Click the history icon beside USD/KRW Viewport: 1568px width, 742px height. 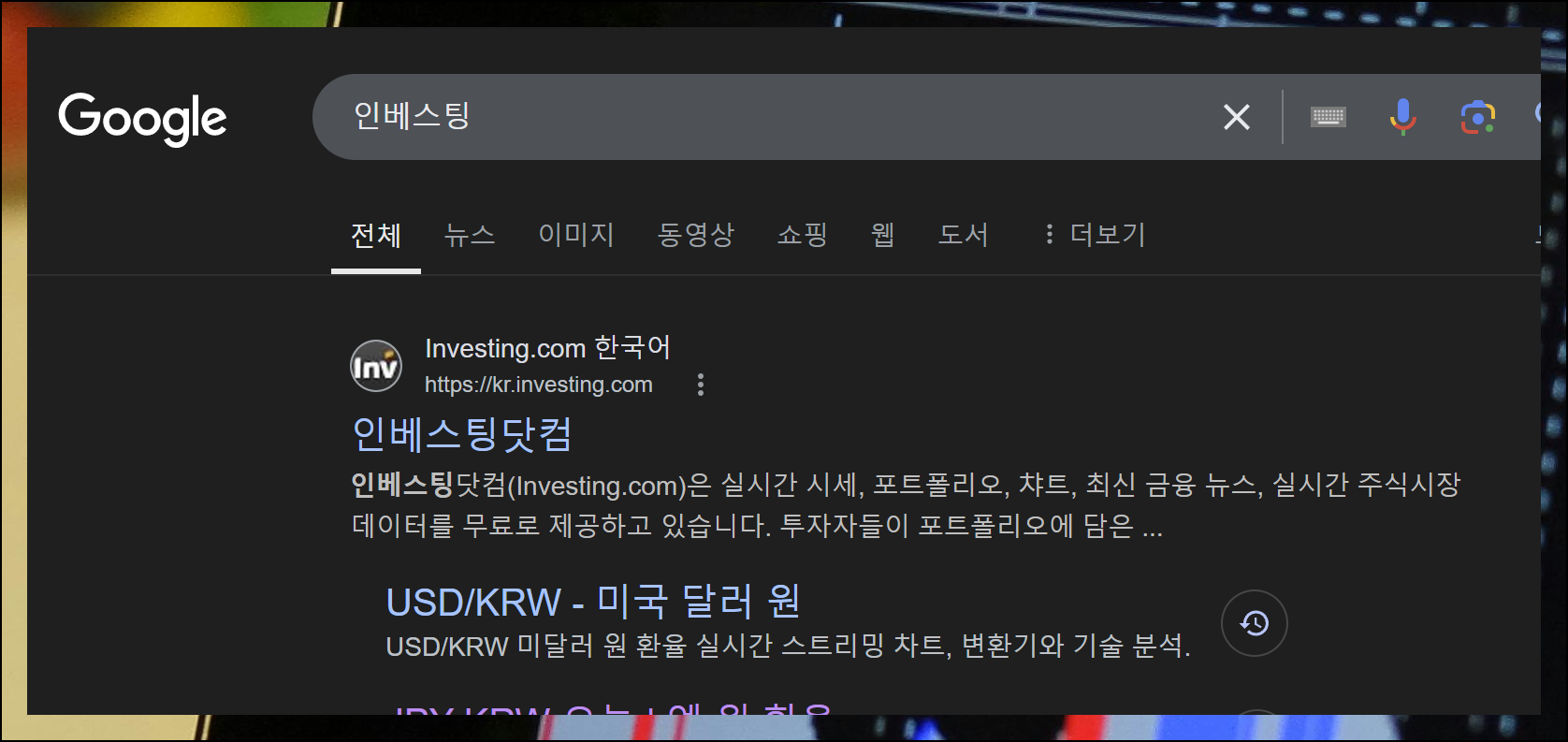(1255, 623)
